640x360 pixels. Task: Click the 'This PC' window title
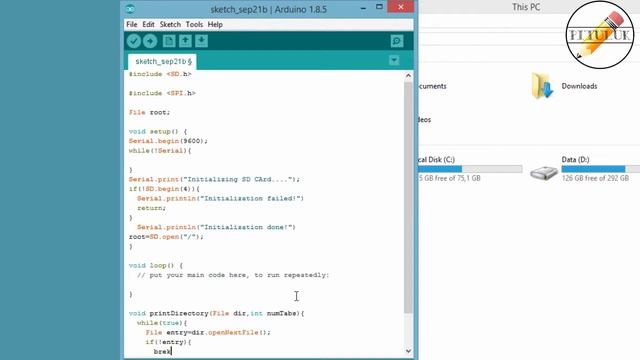526,7
